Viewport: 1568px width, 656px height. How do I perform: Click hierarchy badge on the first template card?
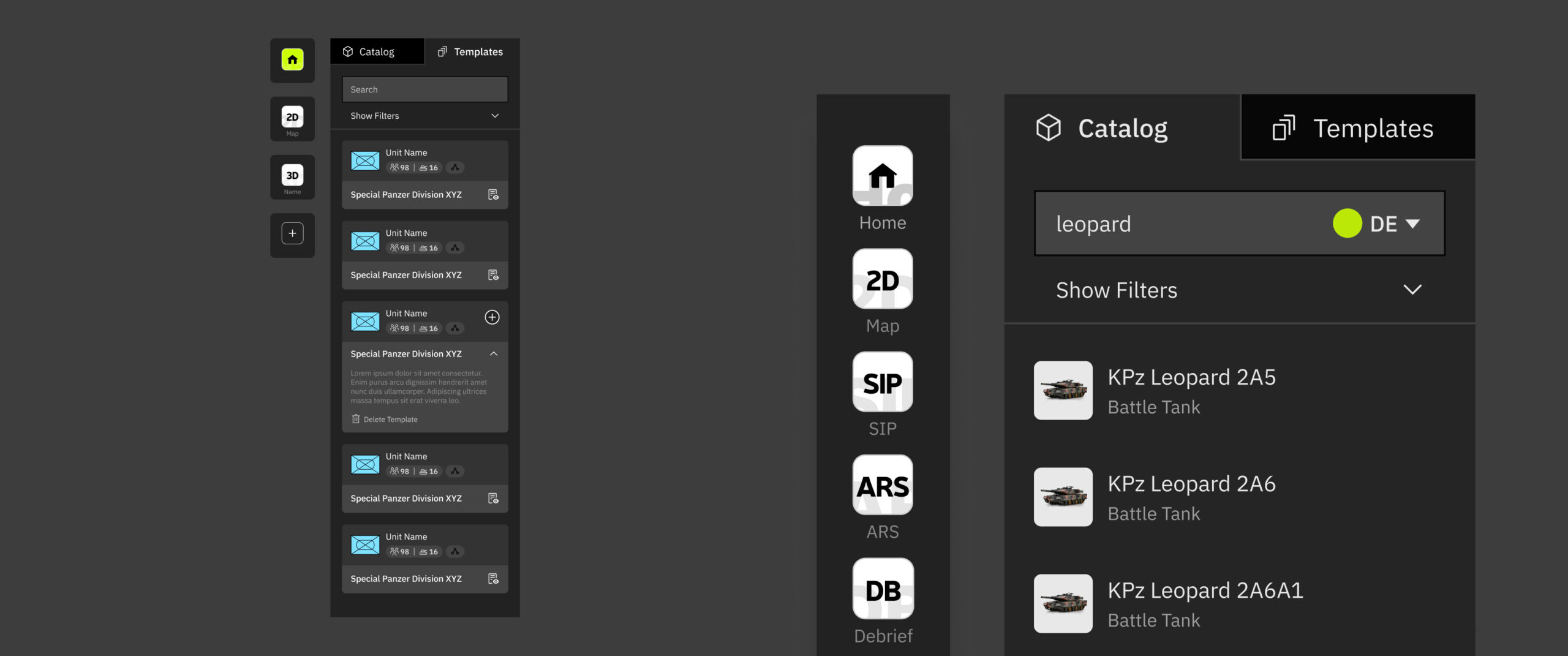click(x=454, y=168)
